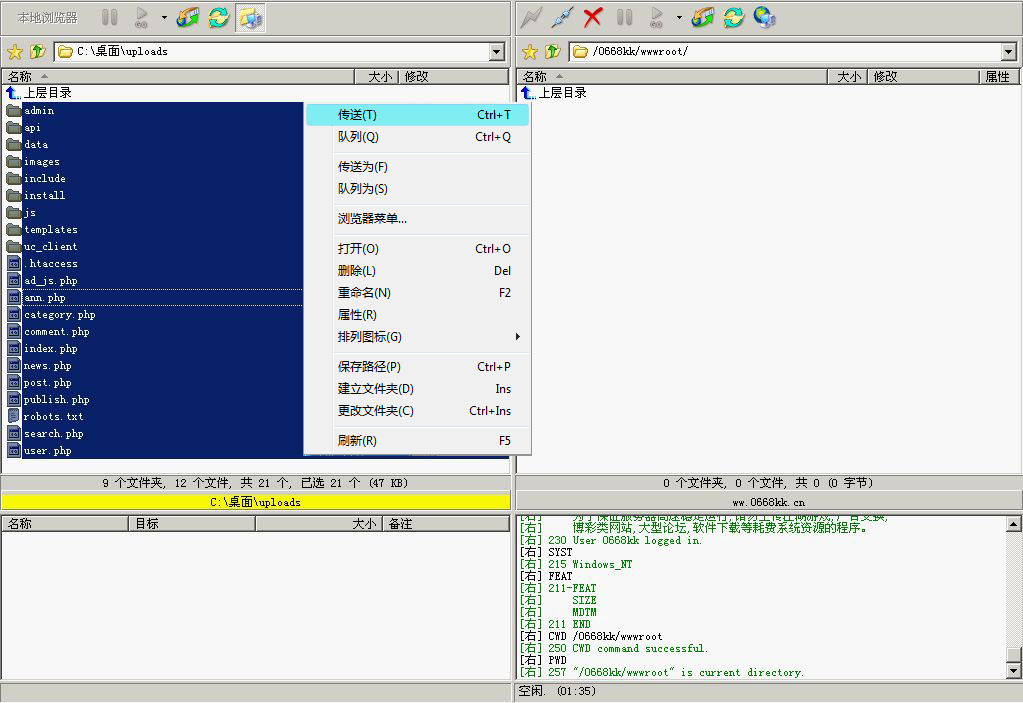Sort local files by the 修改 column header
The height and width of the screenshot is (703, 1023).
(x=453, y=76)
